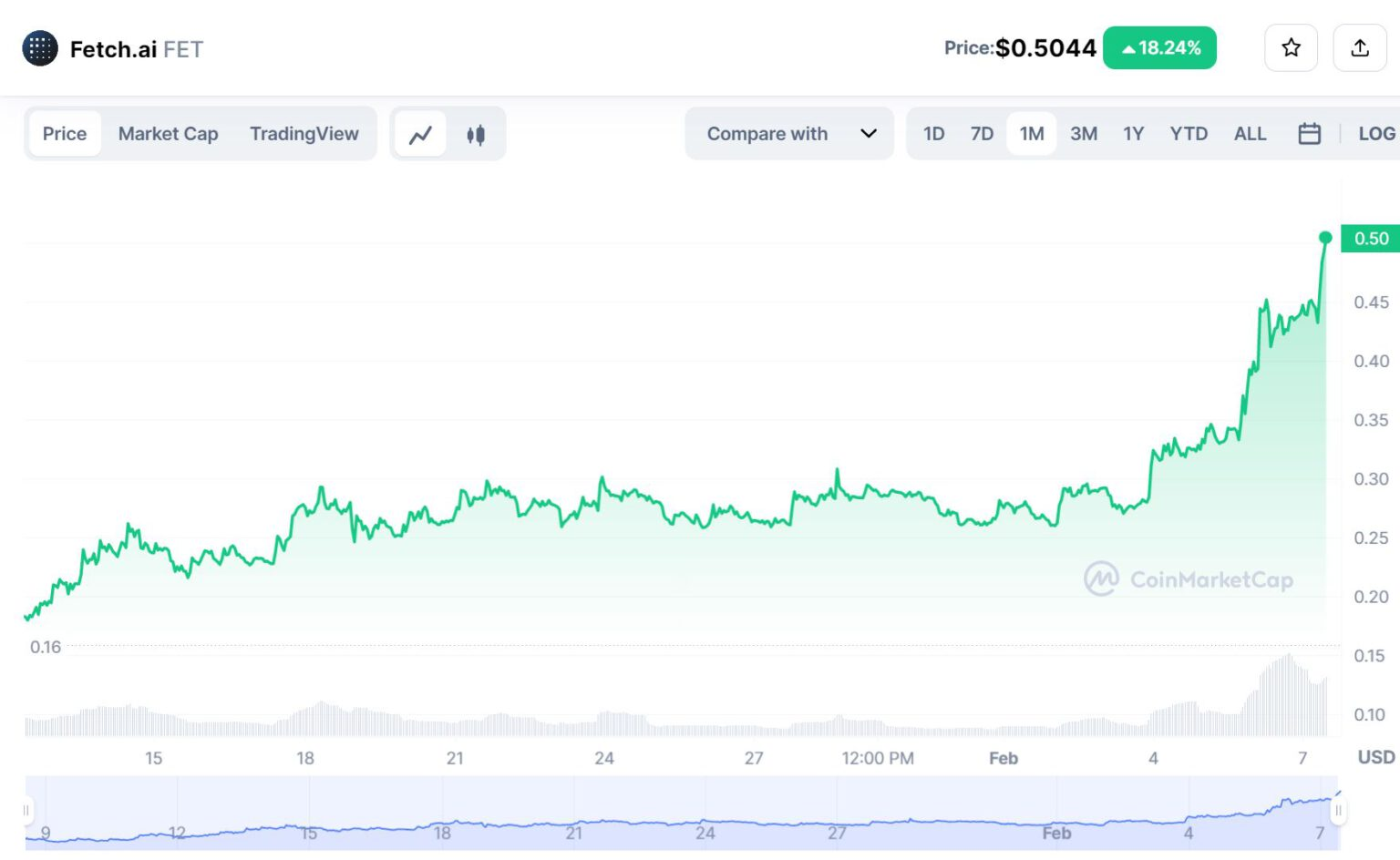The image size is (1400, 860).
Task: Switch to line chart view icon
Action: pyautogui.click(x=420, y=135)
